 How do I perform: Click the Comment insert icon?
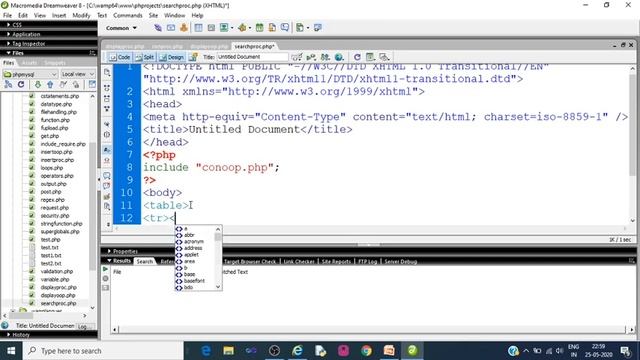pyautogui.click(x=285, y=28)
